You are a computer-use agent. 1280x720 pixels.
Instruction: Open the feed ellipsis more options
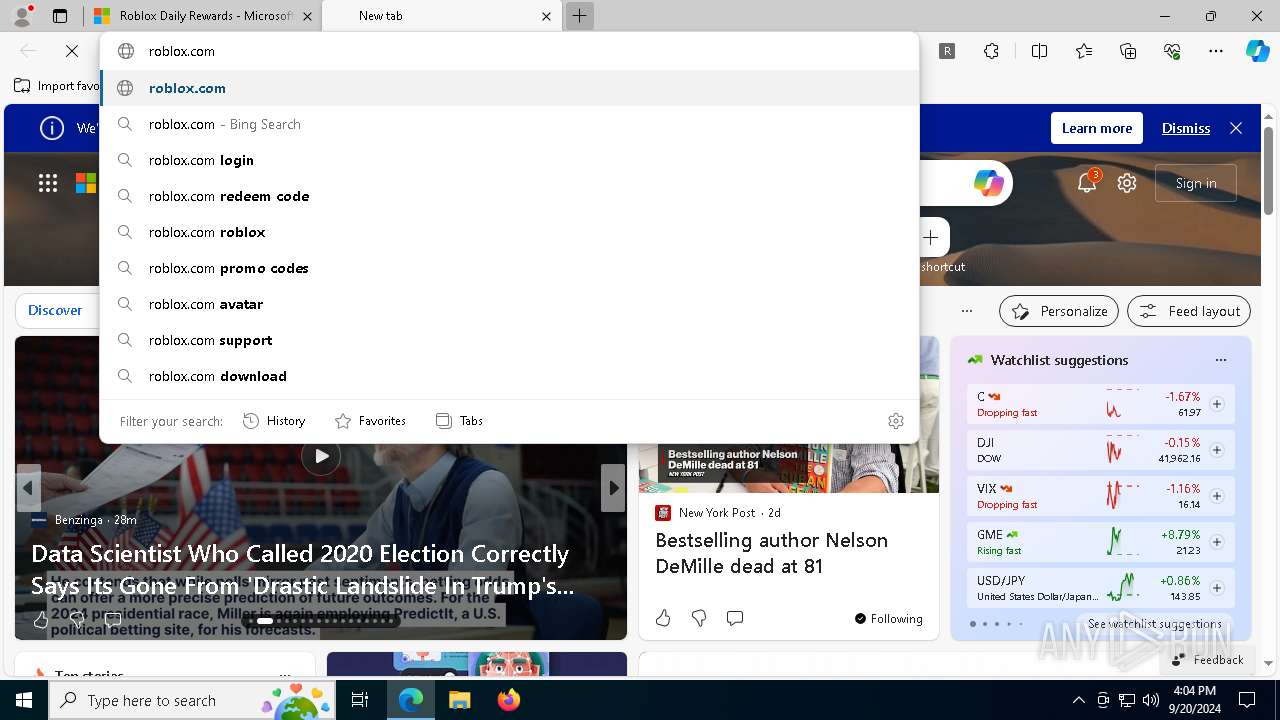coord(967,311)
